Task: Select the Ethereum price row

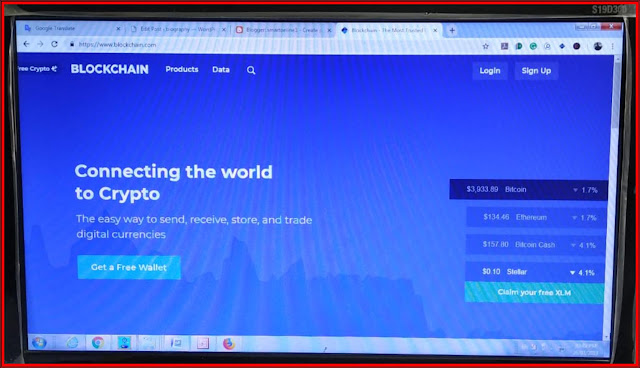Action: (x=536, y=217)
